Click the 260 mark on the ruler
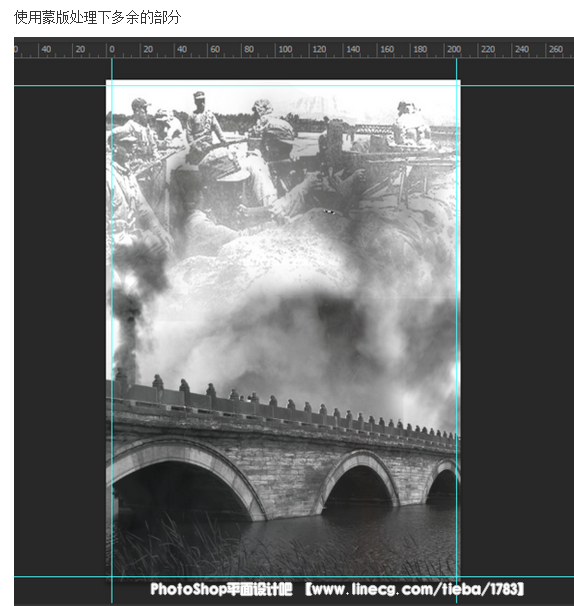 pyautogui.click(x=555, y=49)
